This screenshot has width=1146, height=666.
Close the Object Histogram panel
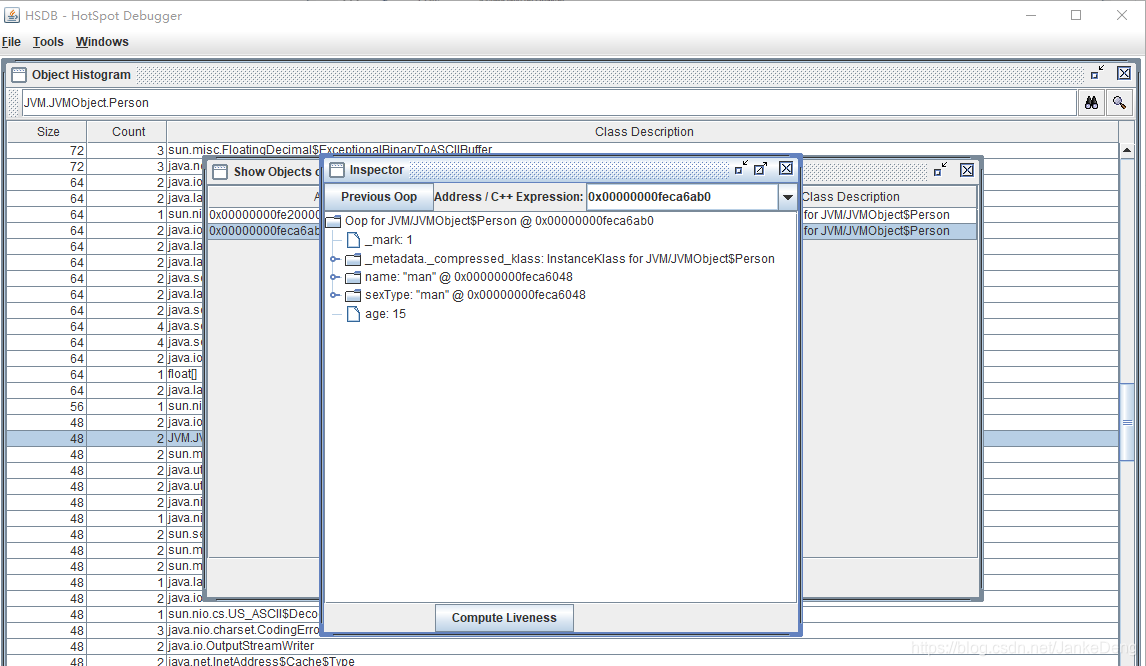click(x=1124, y=73)
